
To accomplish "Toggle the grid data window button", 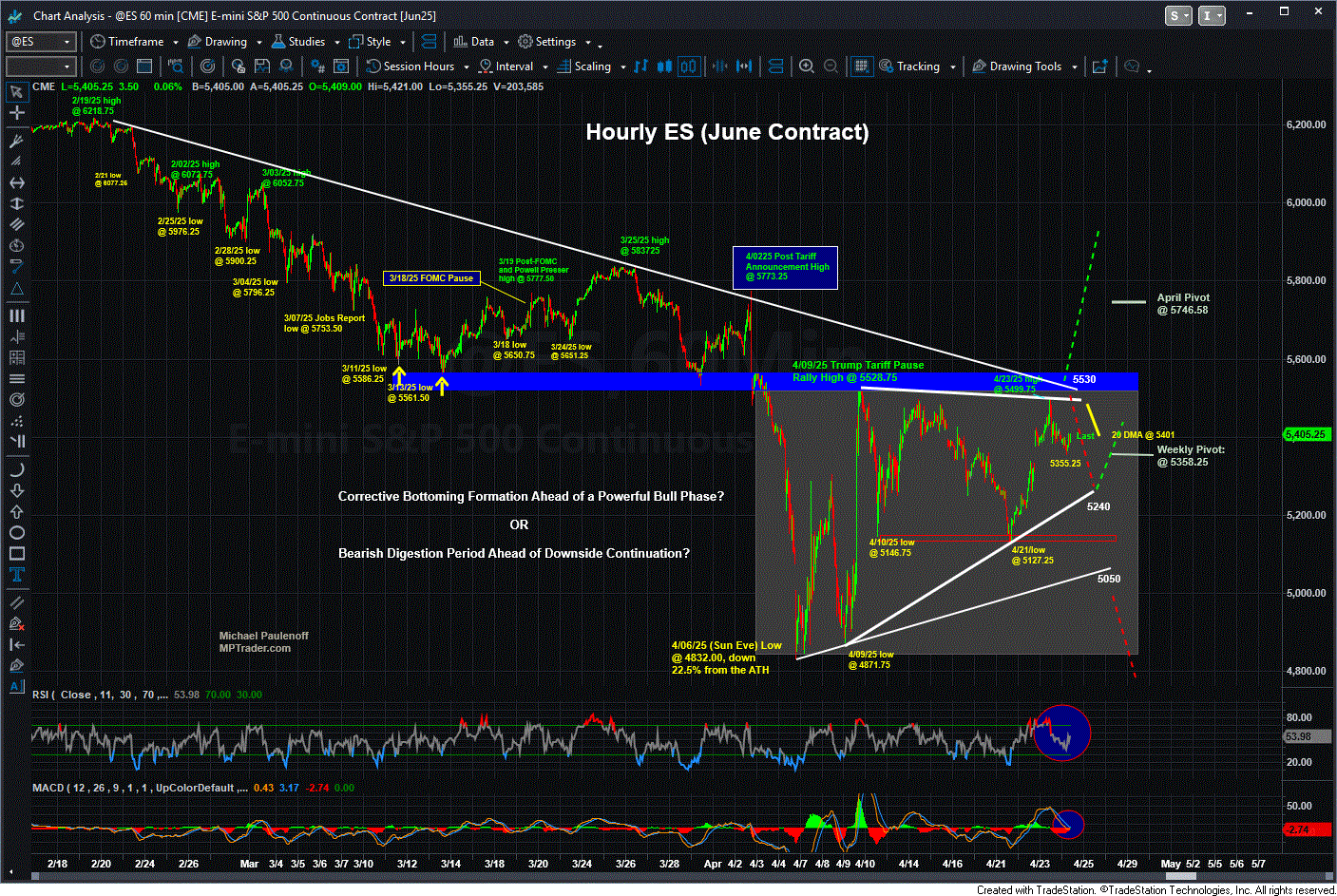I will pos(862,67).
